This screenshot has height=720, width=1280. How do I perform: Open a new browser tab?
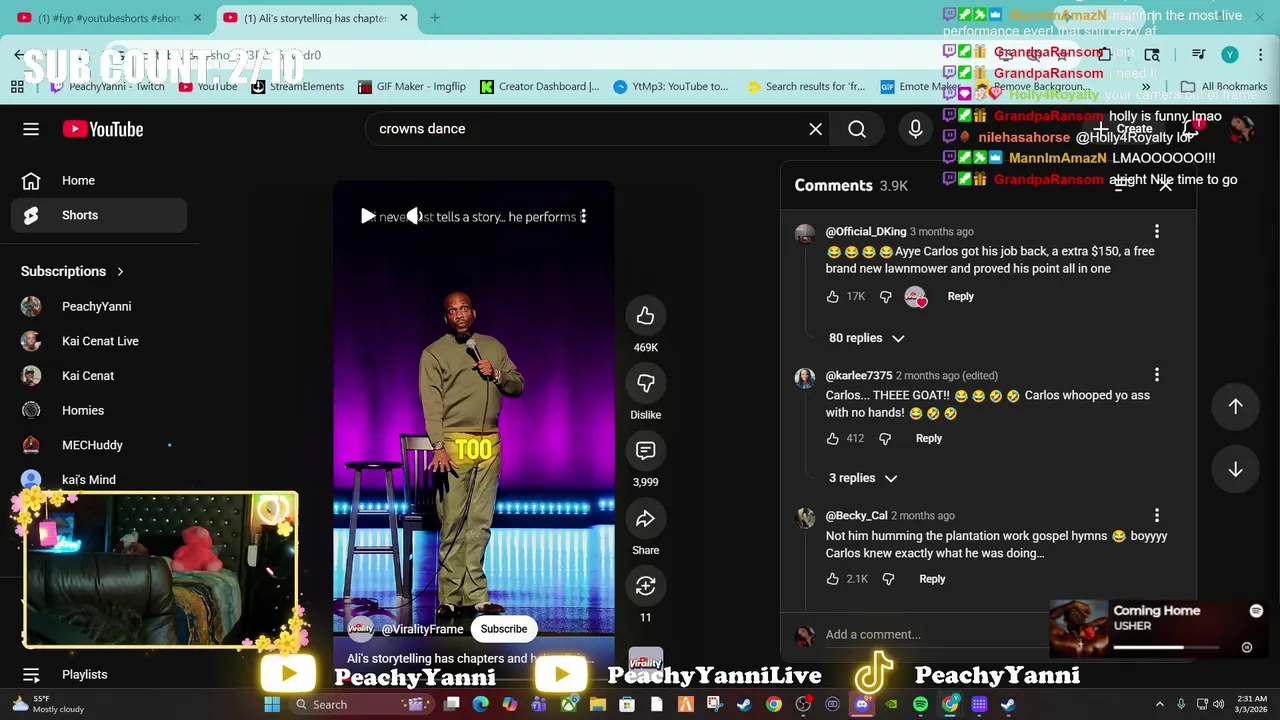tap(435, 18)
